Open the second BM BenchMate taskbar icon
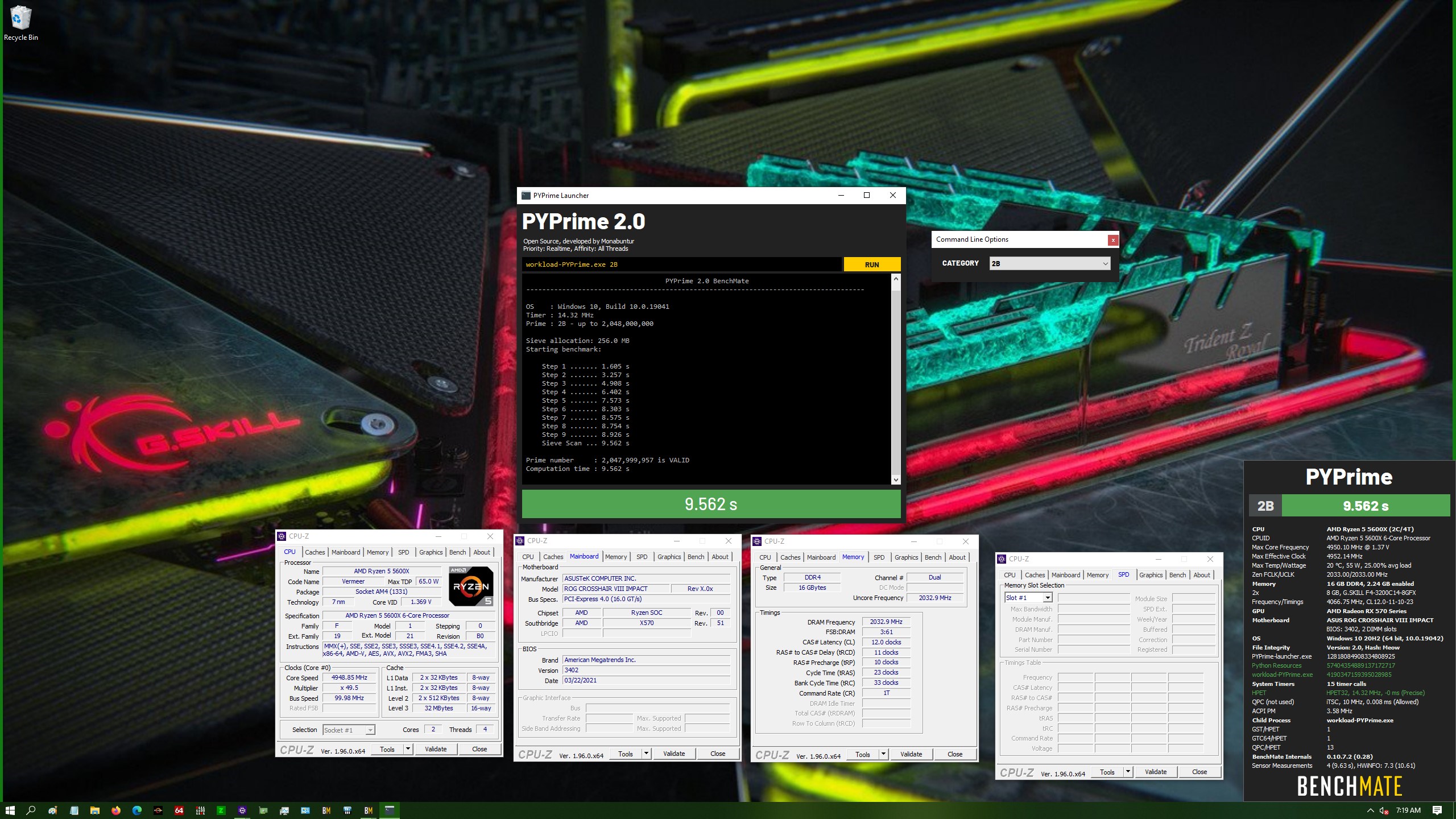The width and height of the screenshot is (1456, 819). (369, 810)
